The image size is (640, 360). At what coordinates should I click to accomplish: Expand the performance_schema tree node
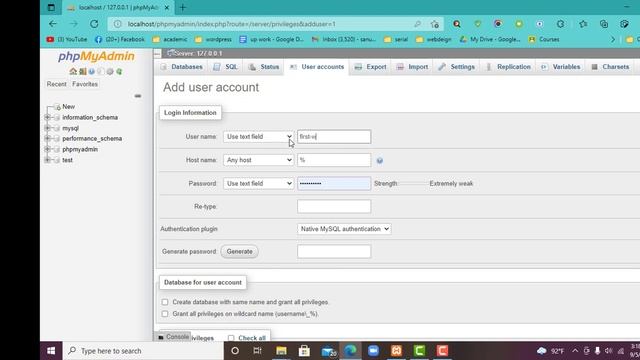coord(47,139)
